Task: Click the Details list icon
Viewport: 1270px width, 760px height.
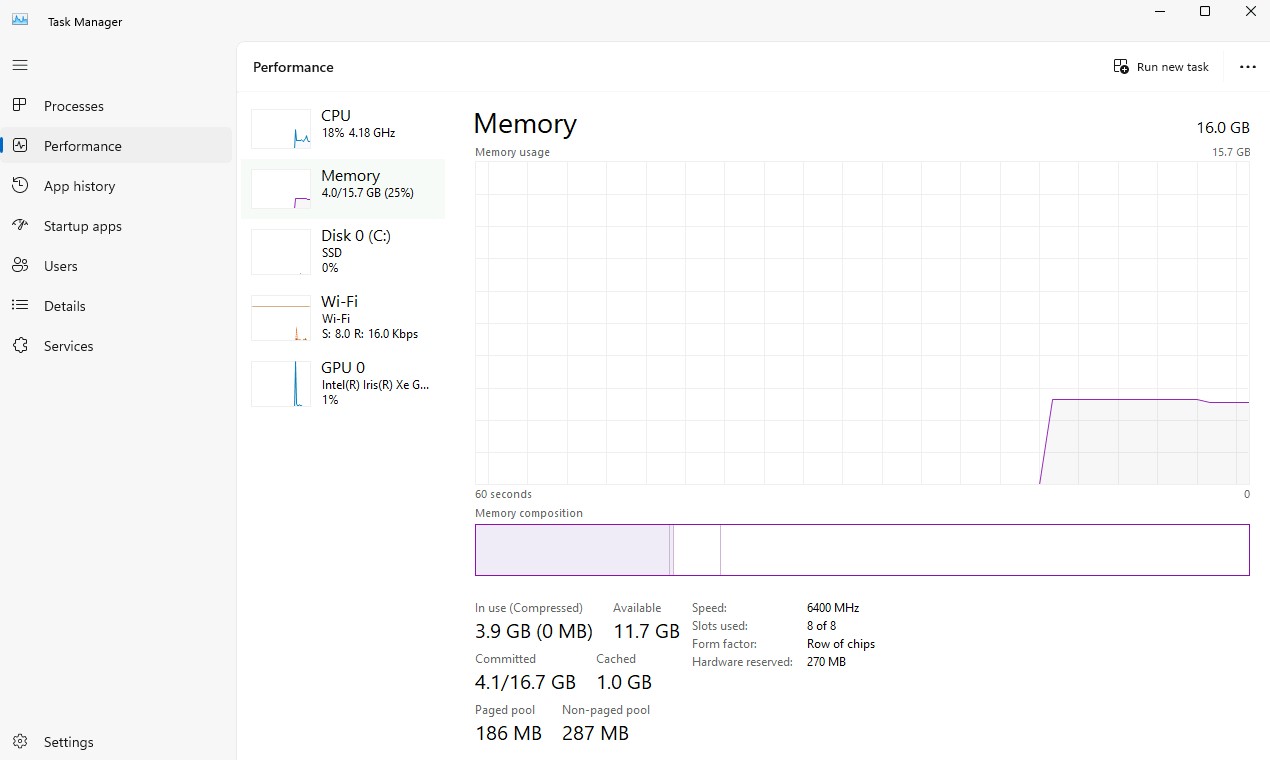Action: tap(20, 306)
